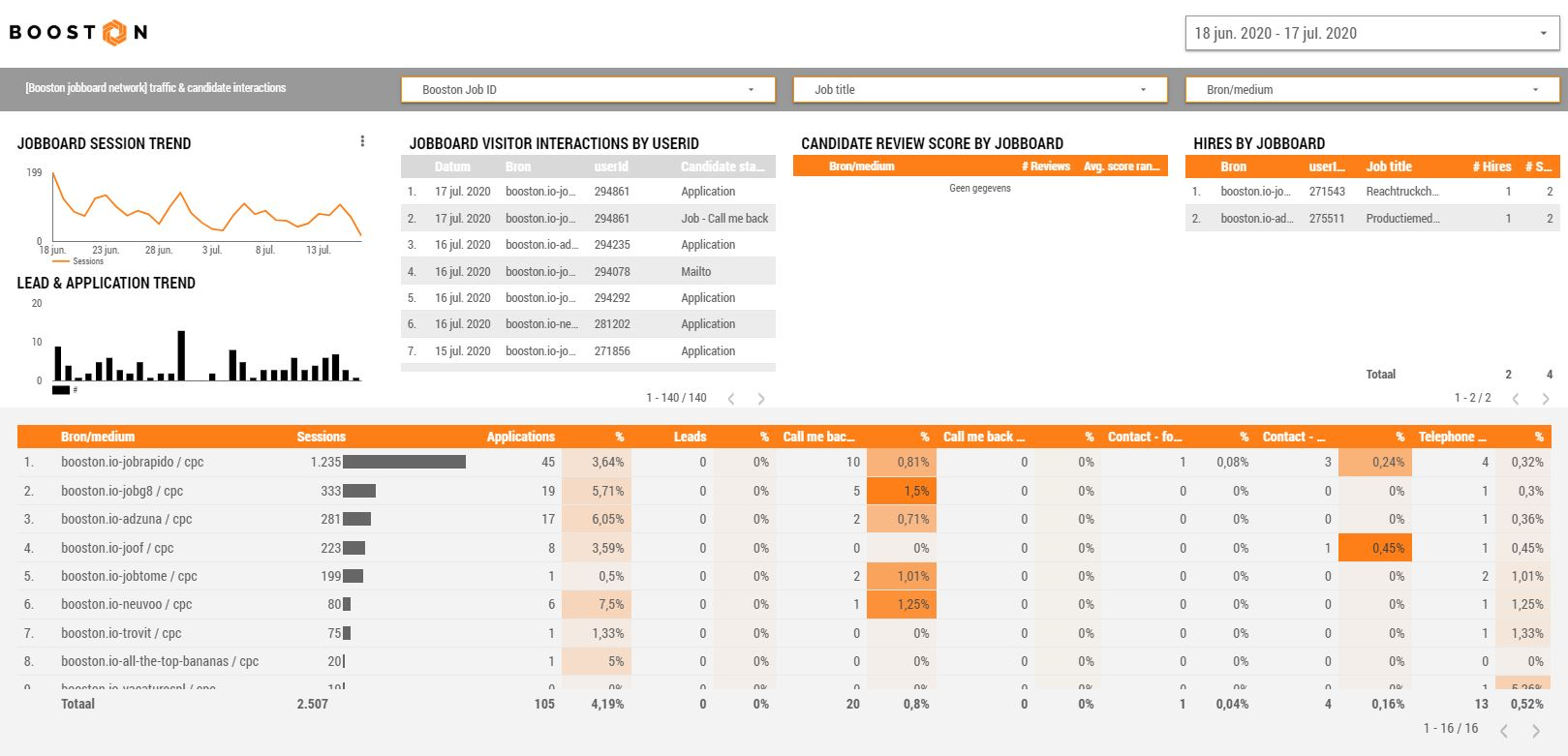Open the chart options three-dot menu
The width and height of the screenshot is (1568, 756).
tap(362, 141)
